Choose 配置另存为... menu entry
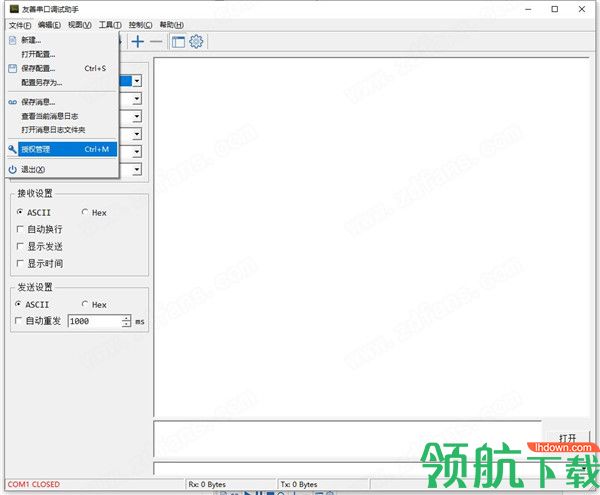This screenshot has width=600, height=495. (x=62, y=83)
